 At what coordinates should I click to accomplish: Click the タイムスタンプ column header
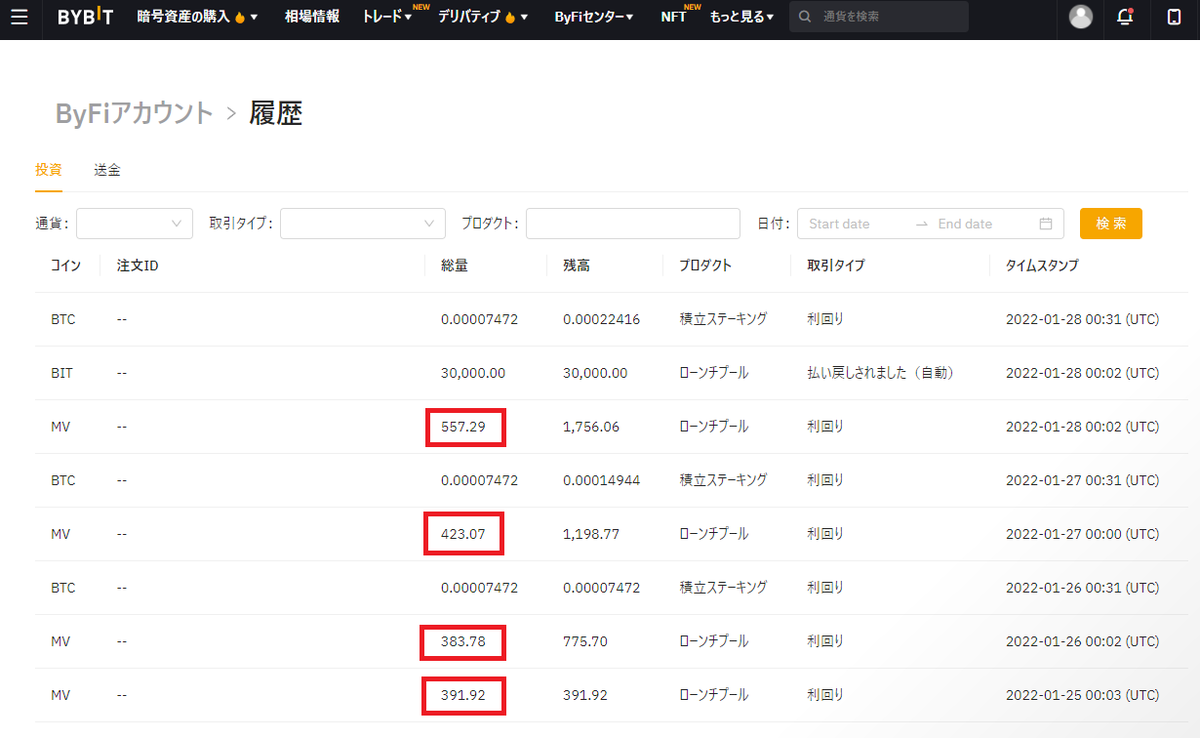click(1042, 266)
